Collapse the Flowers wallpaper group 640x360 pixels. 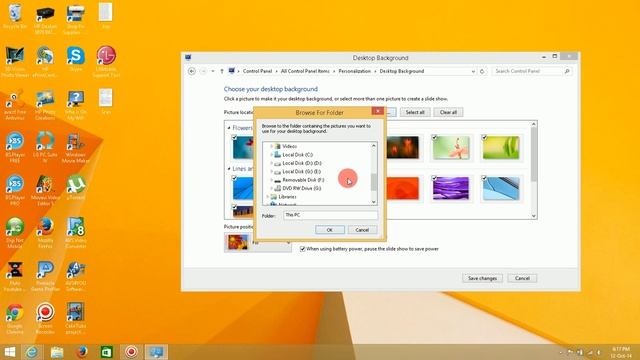(229, 128)
